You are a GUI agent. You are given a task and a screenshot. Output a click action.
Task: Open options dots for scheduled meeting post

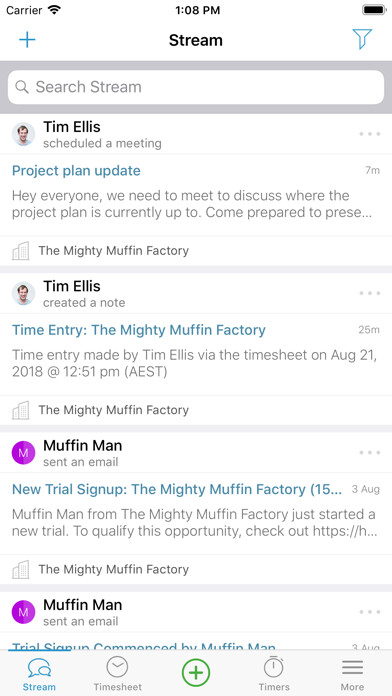click(x=370, y=134)
